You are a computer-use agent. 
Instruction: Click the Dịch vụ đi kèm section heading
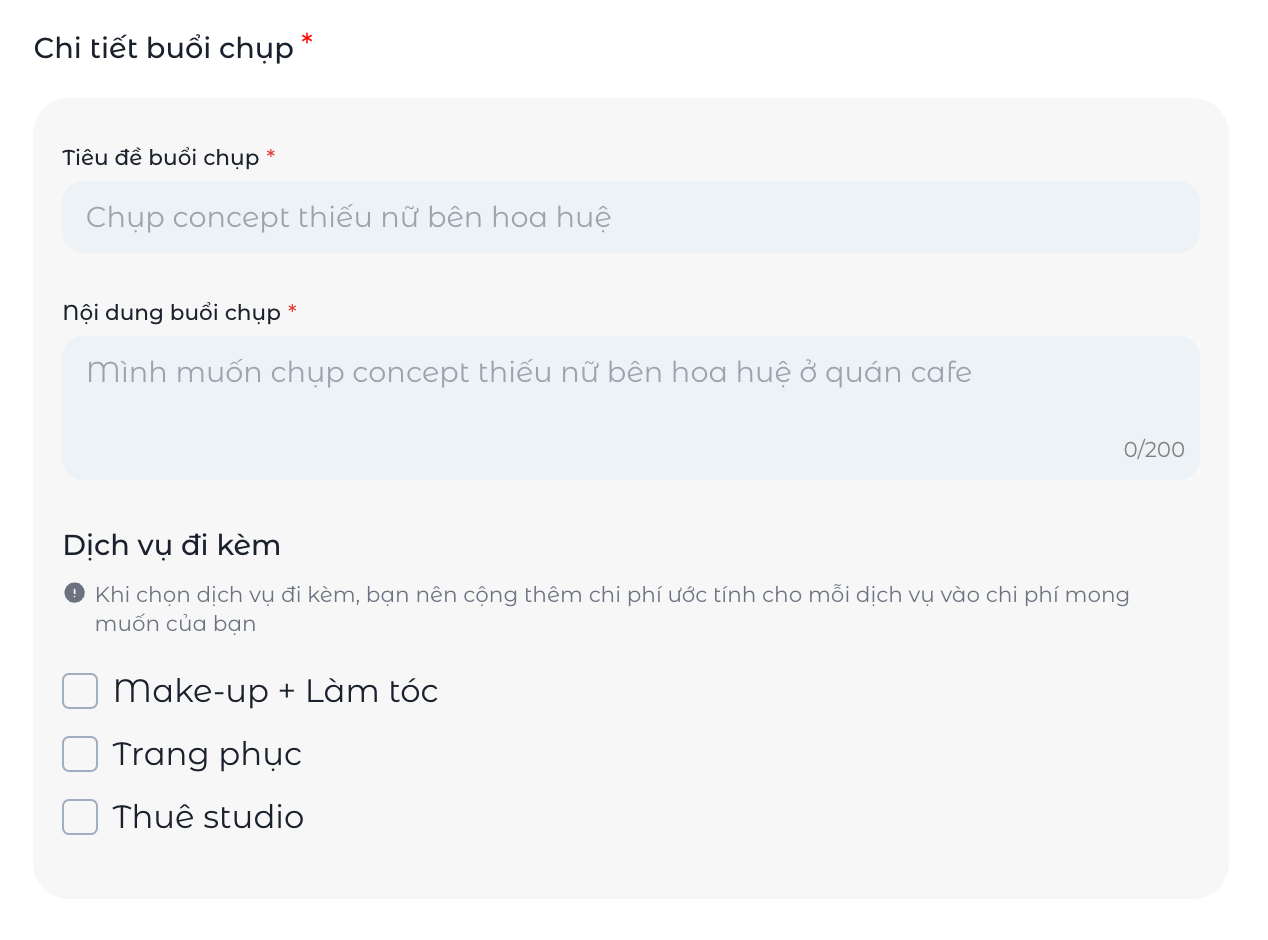(x=171, y=545)
